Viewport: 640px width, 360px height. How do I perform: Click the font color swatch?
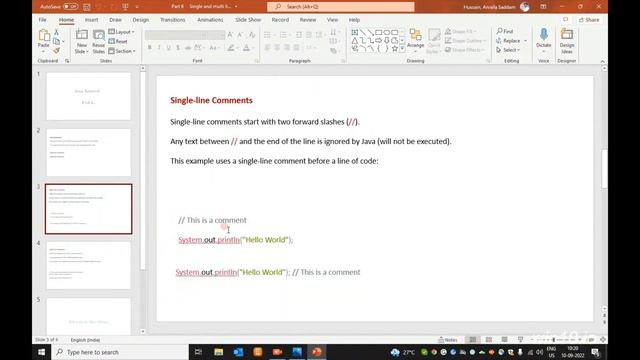pos(246,48)
